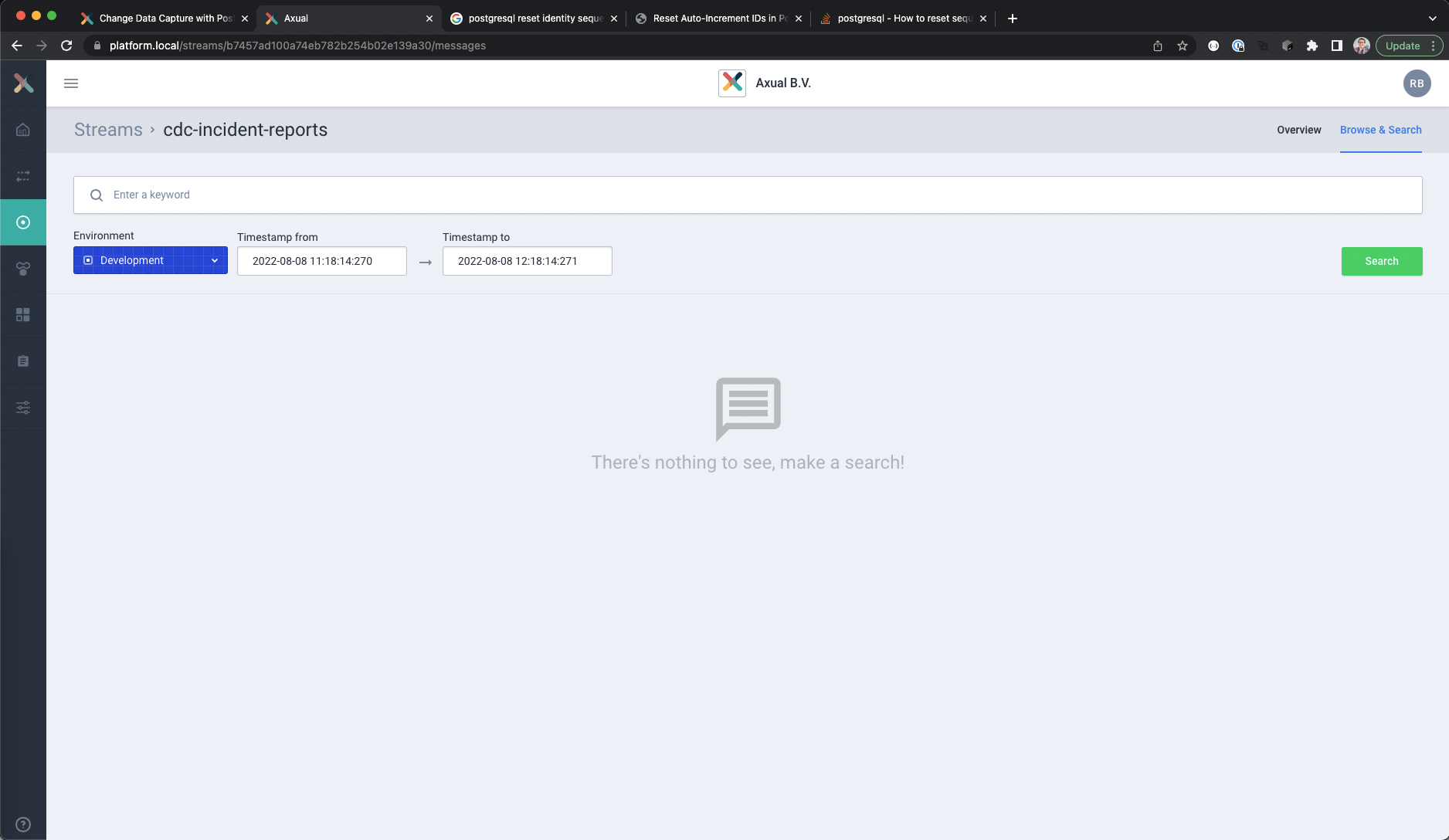Click the Chrome Update button
Screen dimensions: 1449x840
coord(1409,46)
